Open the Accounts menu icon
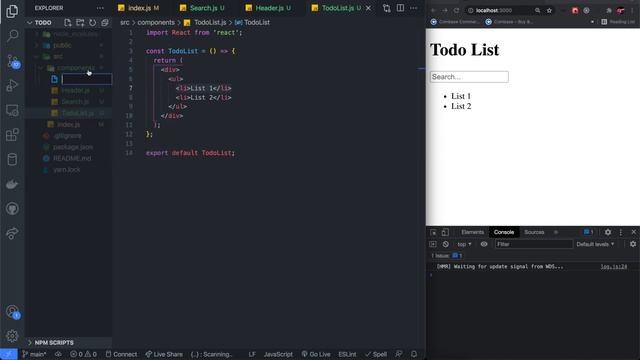Viewport: 640px width, 360px height. [x=12, y=312]
